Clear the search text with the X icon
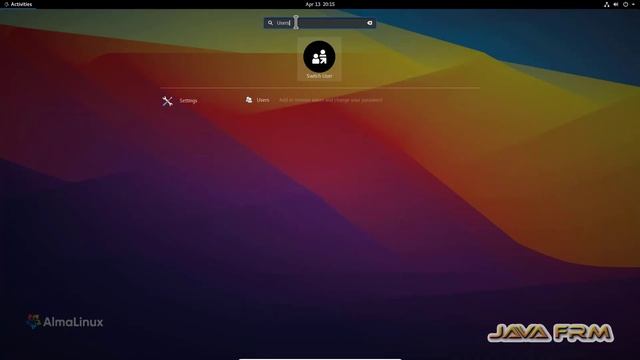This screenshot has height=360, width=640. pyautogui.click(x=370, y=23)
